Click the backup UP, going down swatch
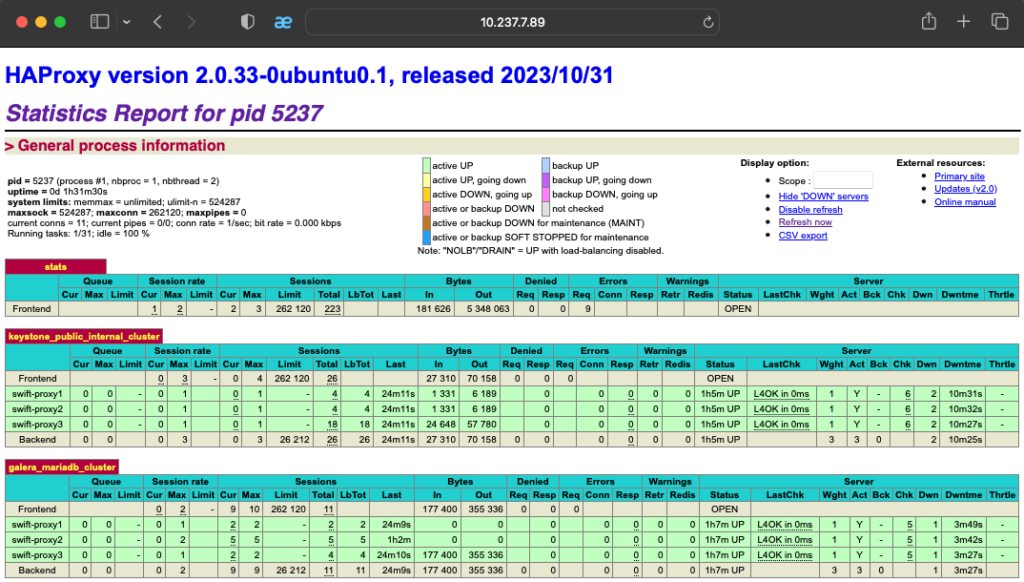The width and height of the screenshot is (1024, 582). pos(546,180)
